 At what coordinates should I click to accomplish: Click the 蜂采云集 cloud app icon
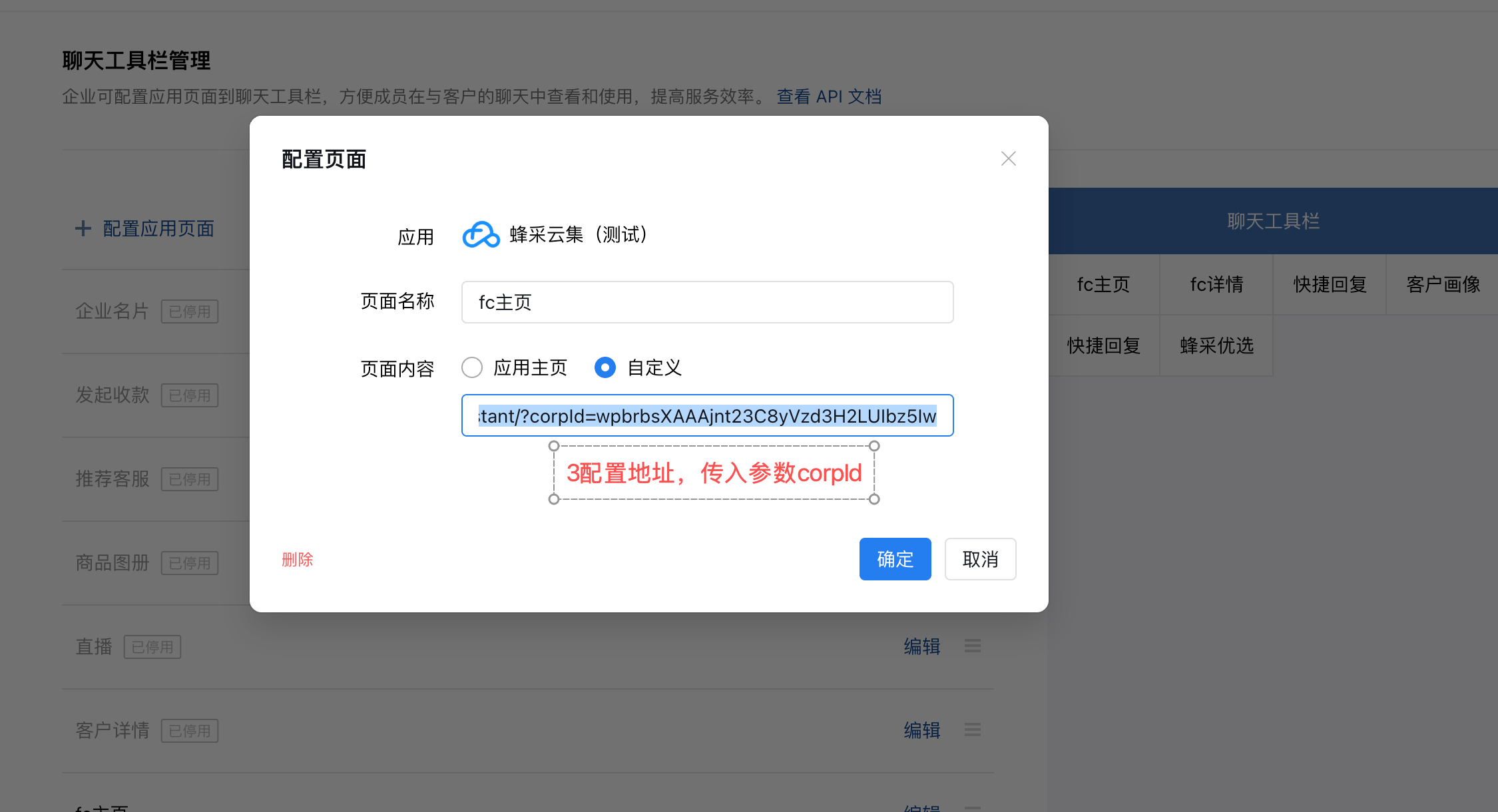tap(481, 235)
